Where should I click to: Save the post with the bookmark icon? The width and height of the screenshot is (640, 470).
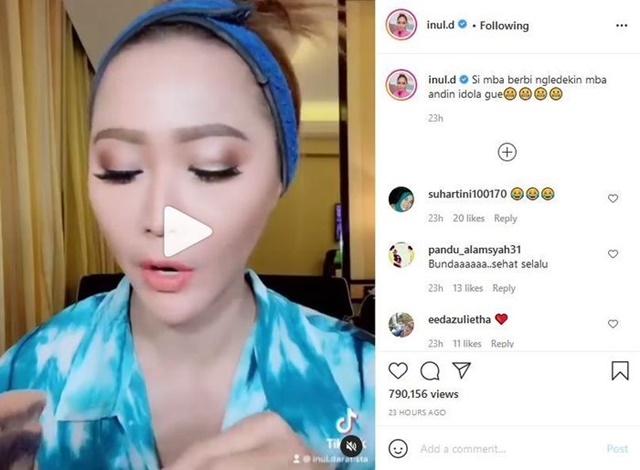(620, 370)
